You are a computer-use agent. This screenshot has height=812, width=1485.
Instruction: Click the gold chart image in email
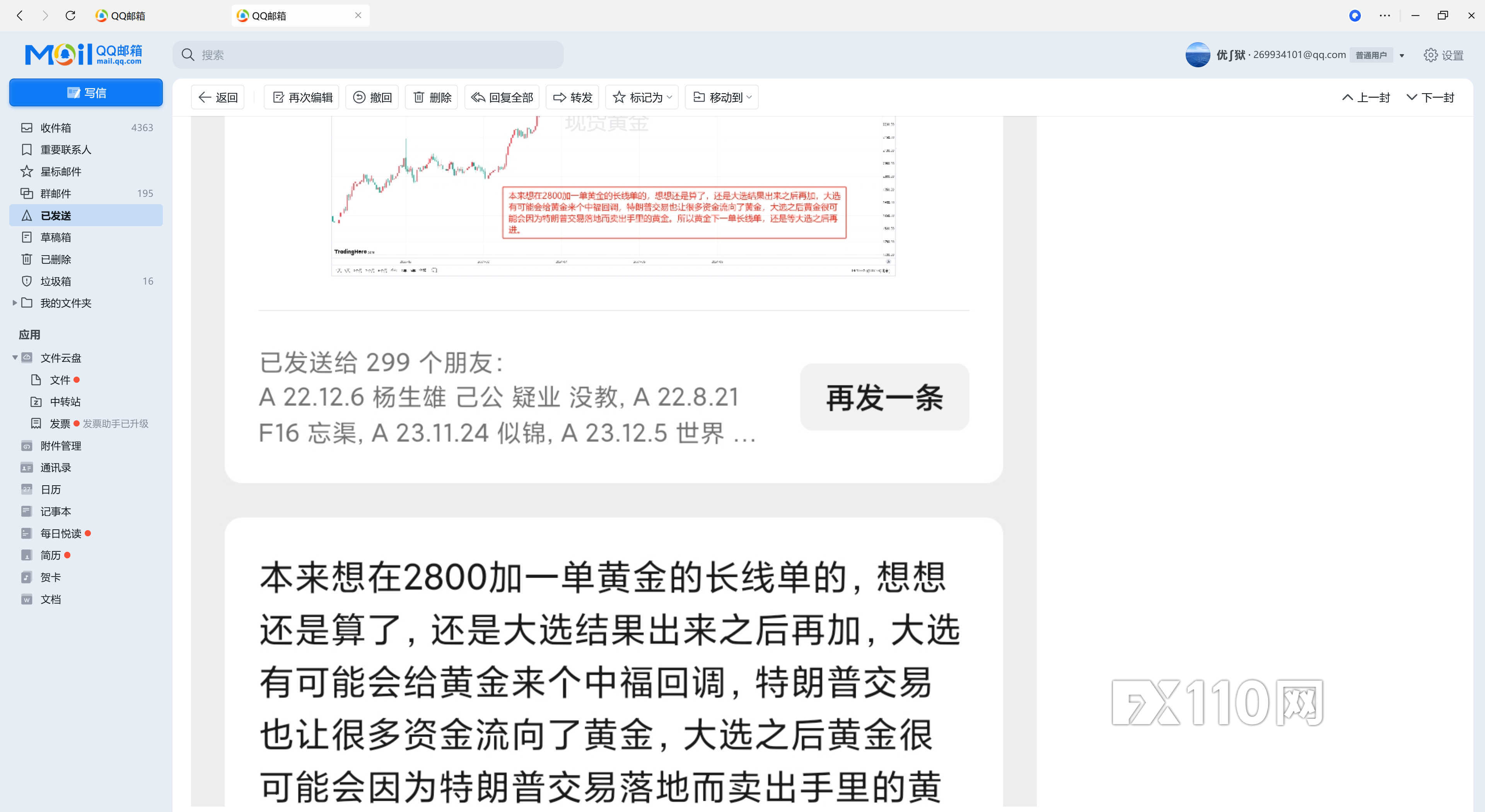[x=613, y=196]
